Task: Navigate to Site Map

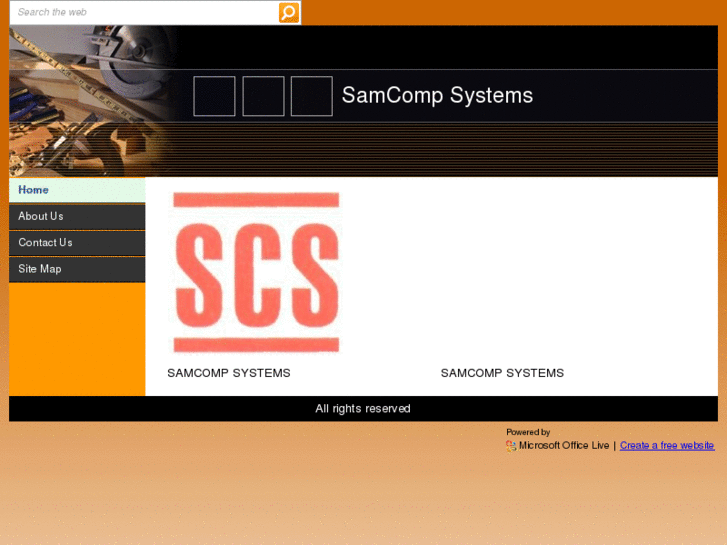Action: [x=77, y=269]
